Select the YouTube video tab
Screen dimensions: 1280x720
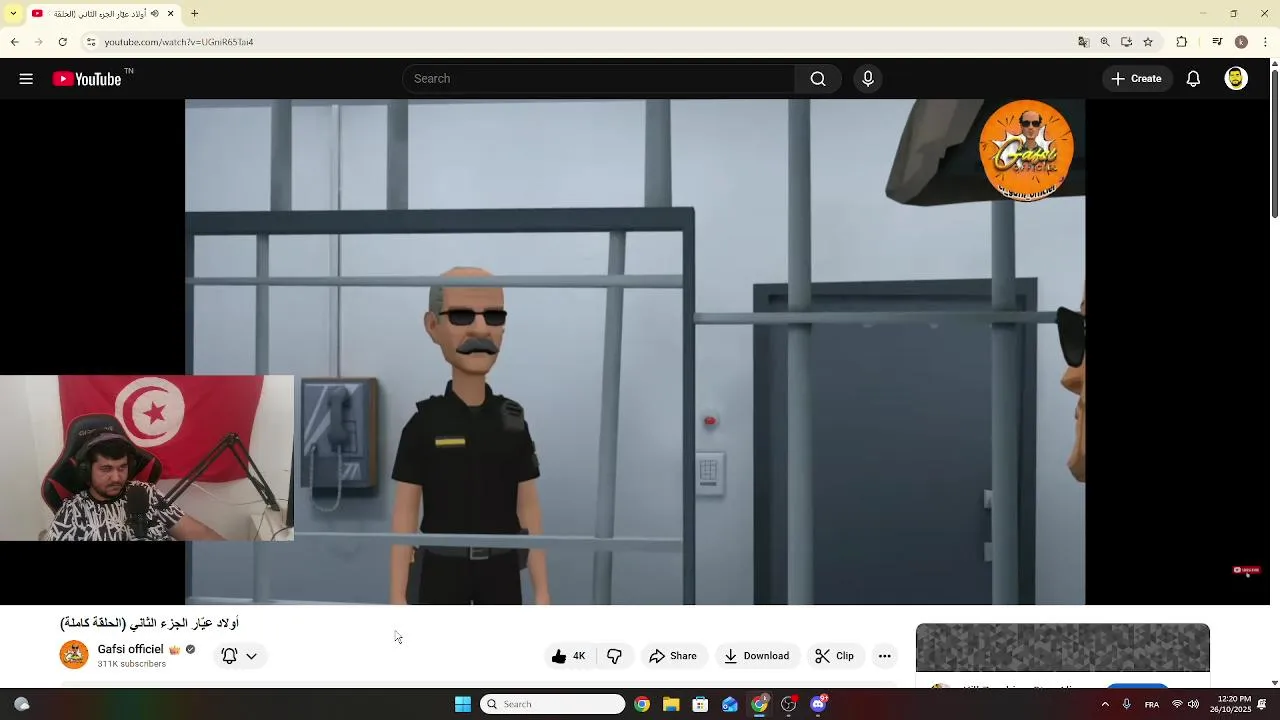104,14
